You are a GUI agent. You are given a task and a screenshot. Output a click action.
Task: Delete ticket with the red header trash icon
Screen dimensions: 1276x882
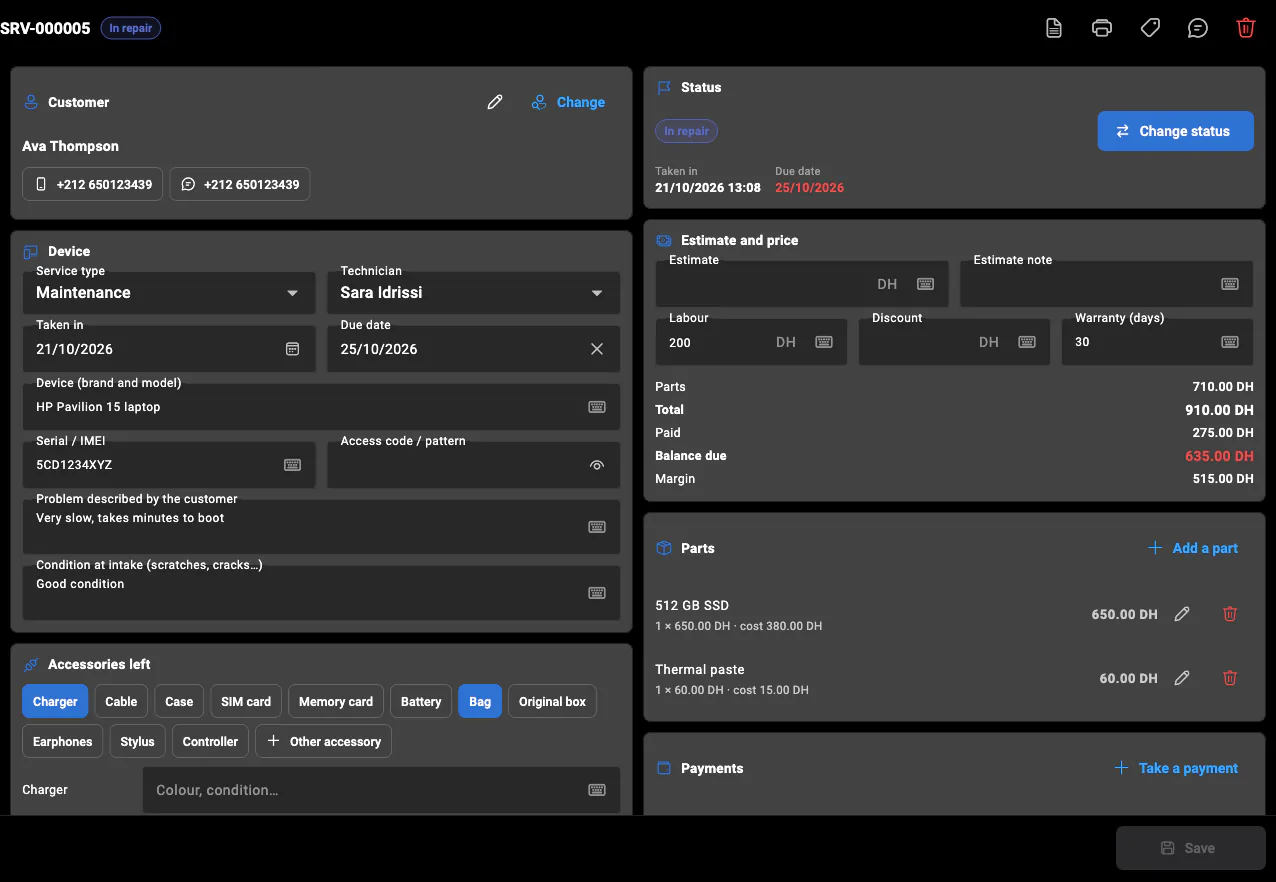(1246, 28)
